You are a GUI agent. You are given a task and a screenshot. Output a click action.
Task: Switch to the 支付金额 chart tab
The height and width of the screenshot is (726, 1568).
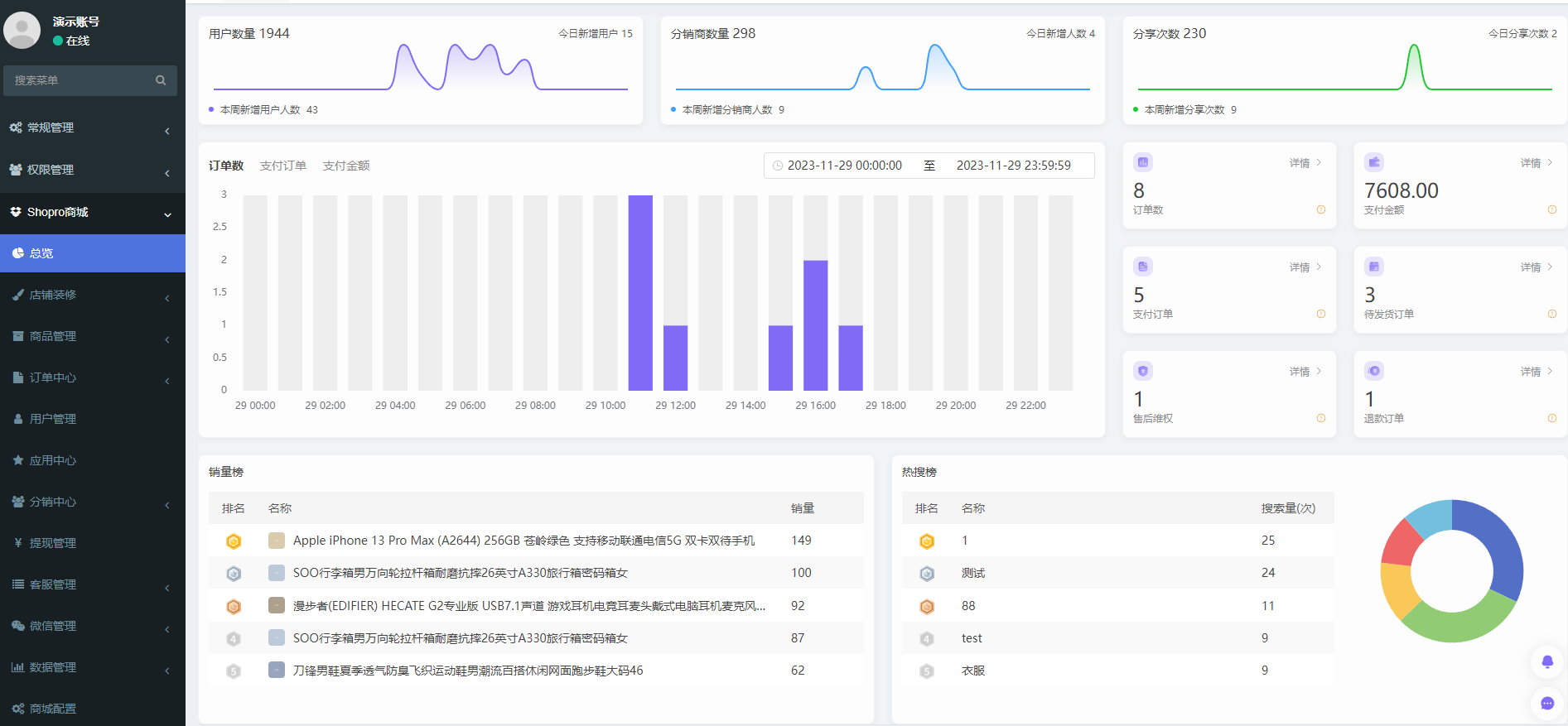pyautogui.click(x=346, y=166)
